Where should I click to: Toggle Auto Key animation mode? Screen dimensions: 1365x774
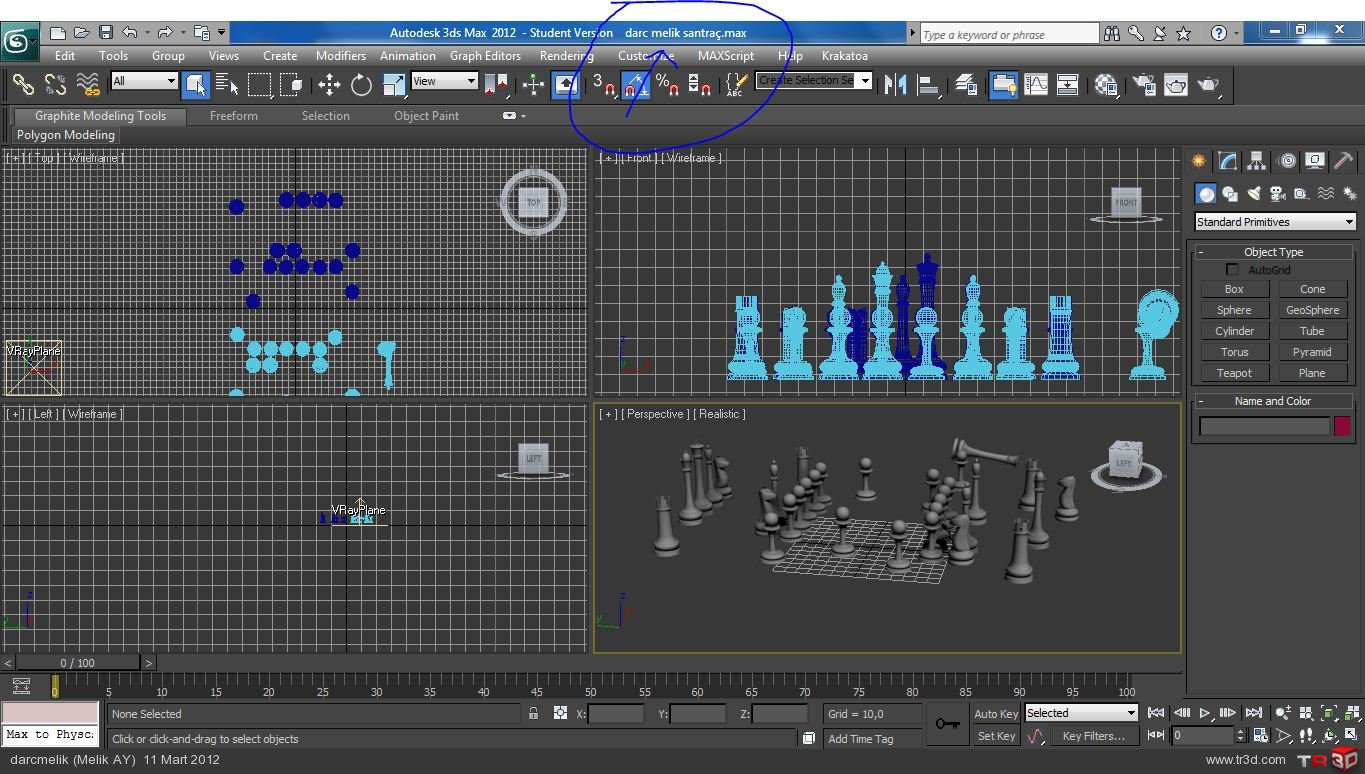(x=995, y=713)
